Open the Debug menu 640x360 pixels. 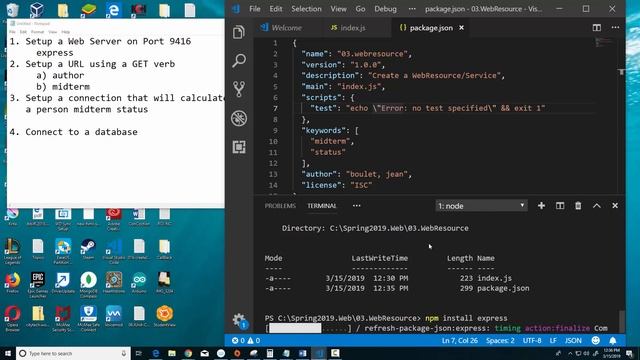pyautogui.click(x=385, y=9)
